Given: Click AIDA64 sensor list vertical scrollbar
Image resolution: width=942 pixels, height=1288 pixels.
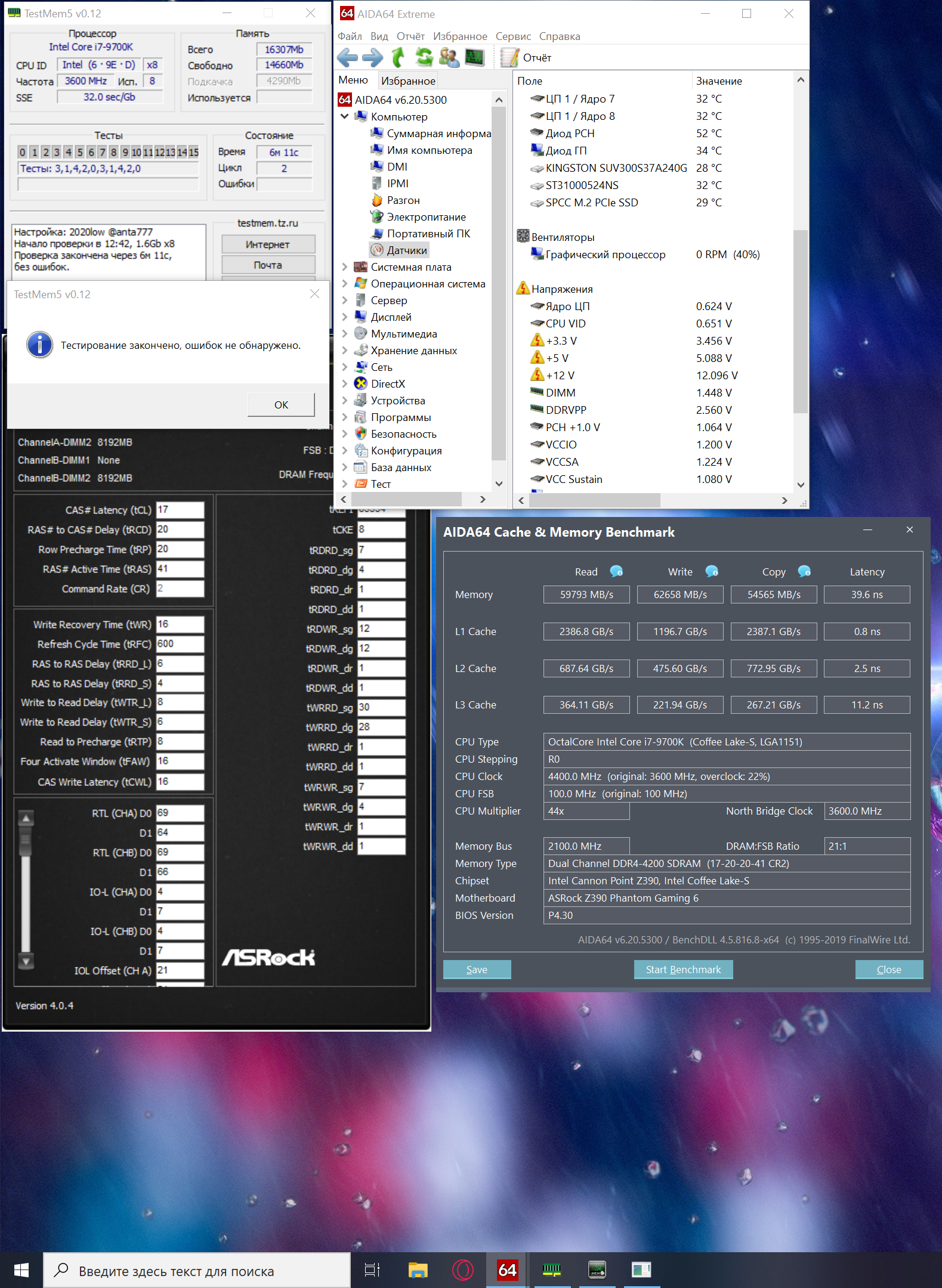Looking at the screenshot, I should 801,322.
